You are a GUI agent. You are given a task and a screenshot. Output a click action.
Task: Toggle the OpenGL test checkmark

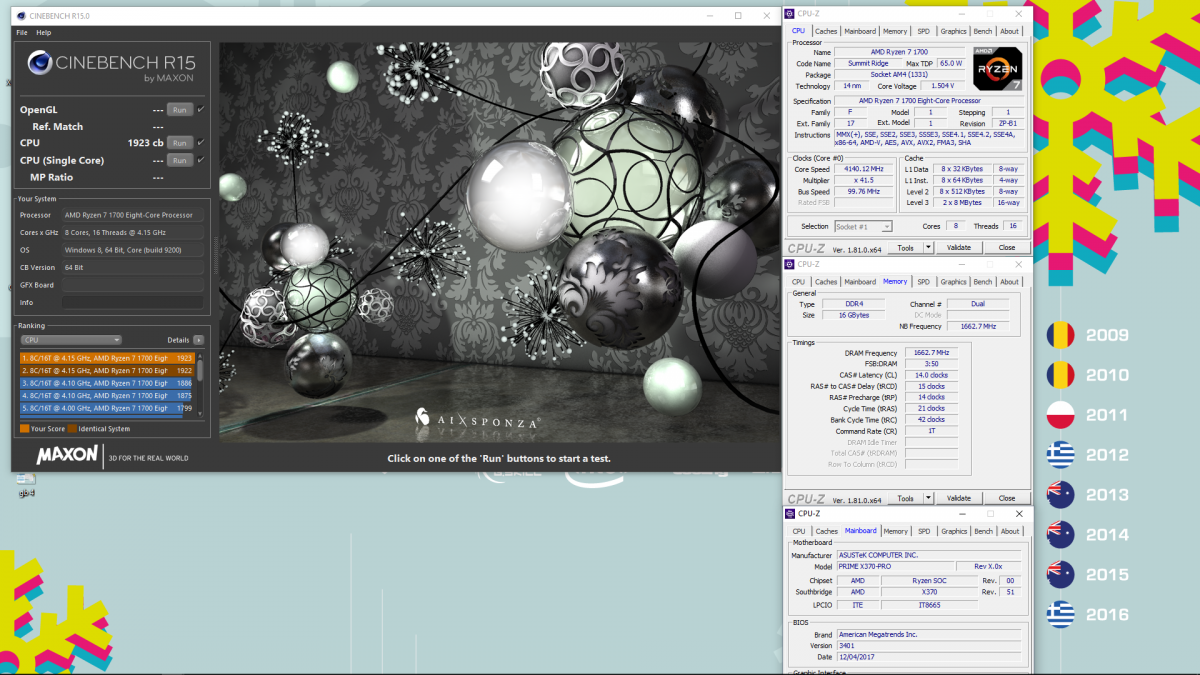pos(201,109)
